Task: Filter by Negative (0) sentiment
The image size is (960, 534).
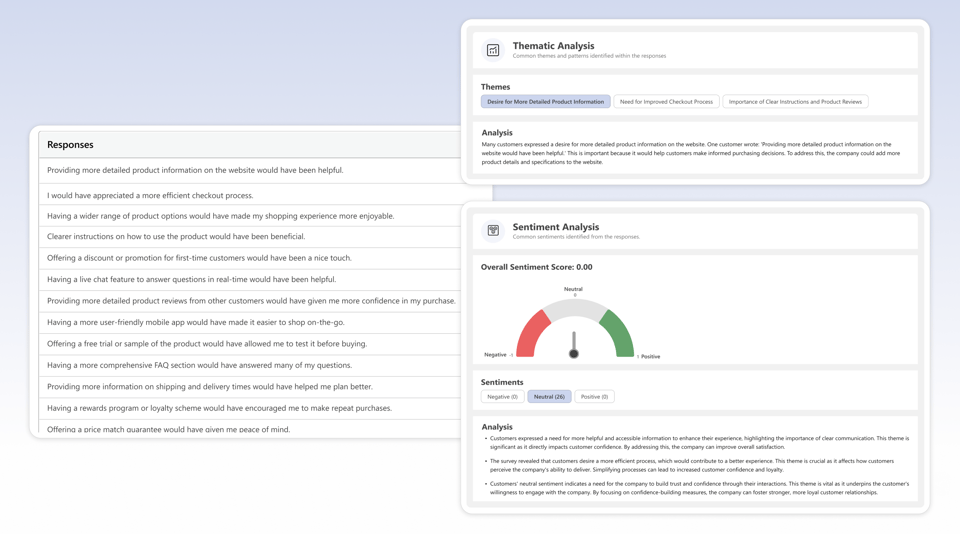Action: (x=503, y=397)
